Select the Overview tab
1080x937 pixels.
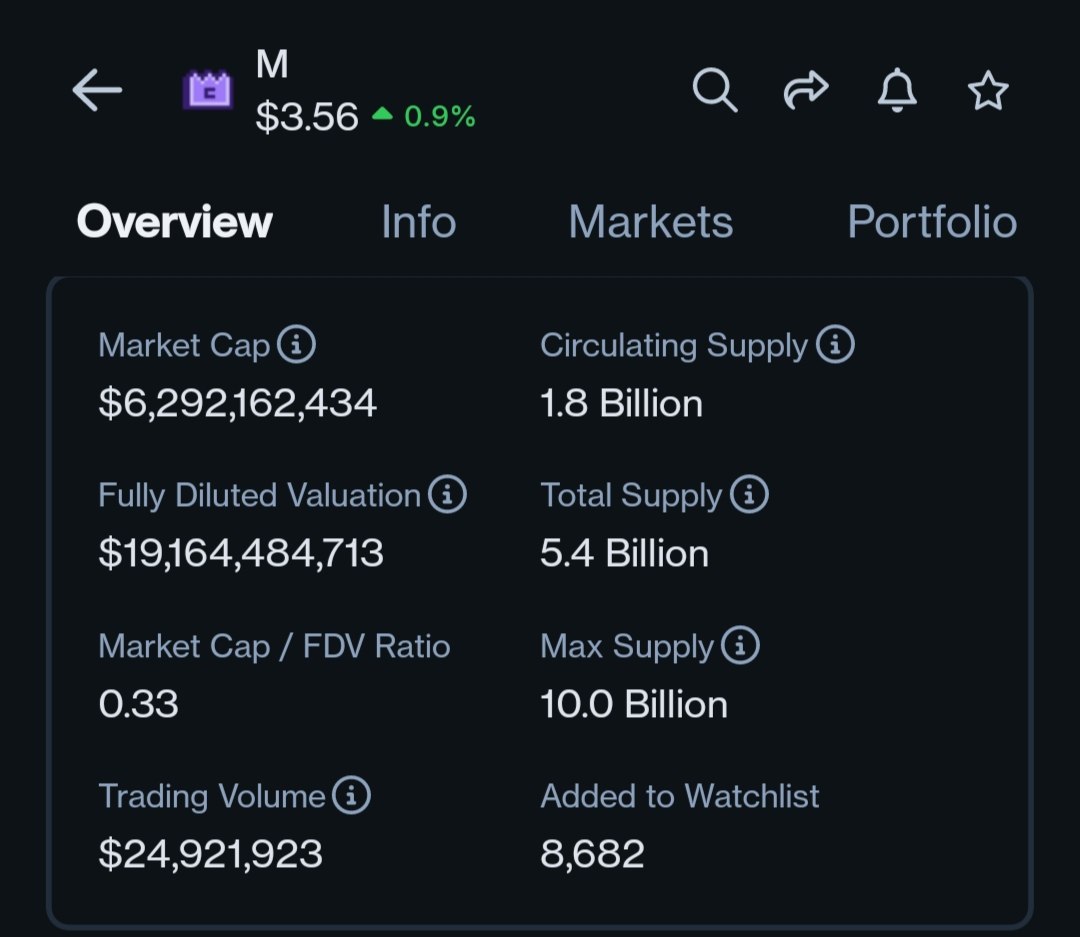pos(174,222)
